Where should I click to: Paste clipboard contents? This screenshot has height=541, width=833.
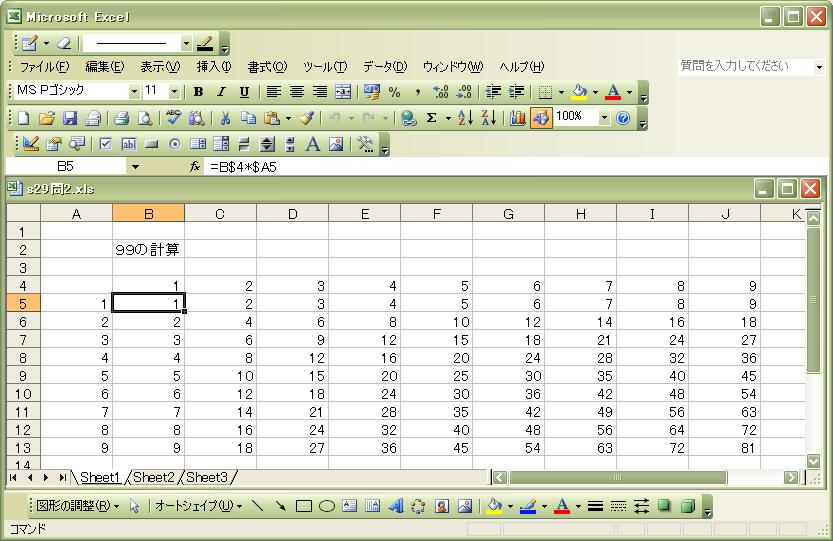[272, 118]
